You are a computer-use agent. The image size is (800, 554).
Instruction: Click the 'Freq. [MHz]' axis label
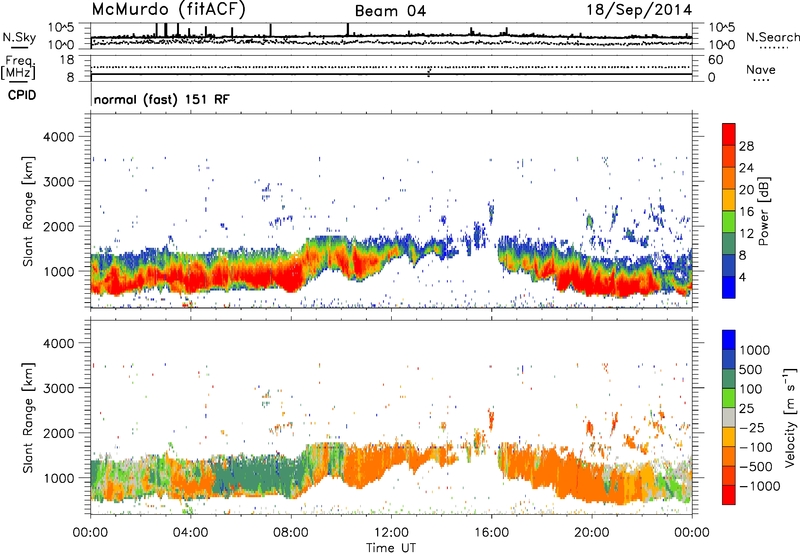18,68
